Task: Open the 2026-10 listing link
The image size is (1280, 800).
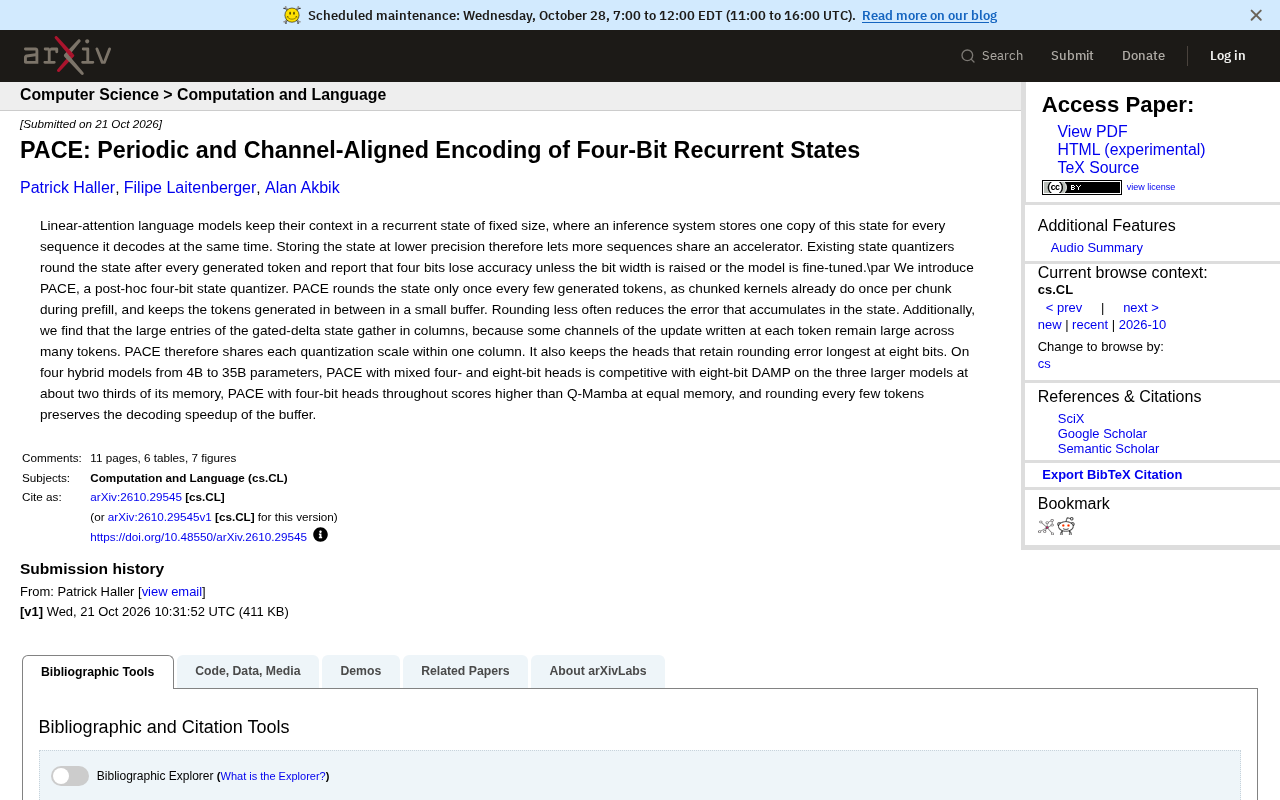Action: 1142,325
